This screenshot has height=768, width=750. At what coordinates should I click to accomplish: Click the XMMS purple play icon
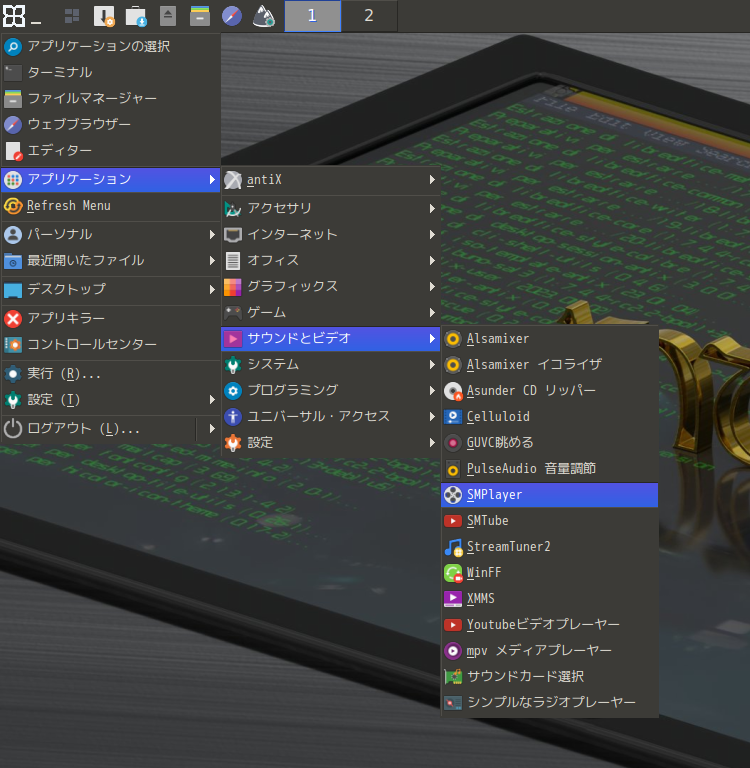pos(453,599)
